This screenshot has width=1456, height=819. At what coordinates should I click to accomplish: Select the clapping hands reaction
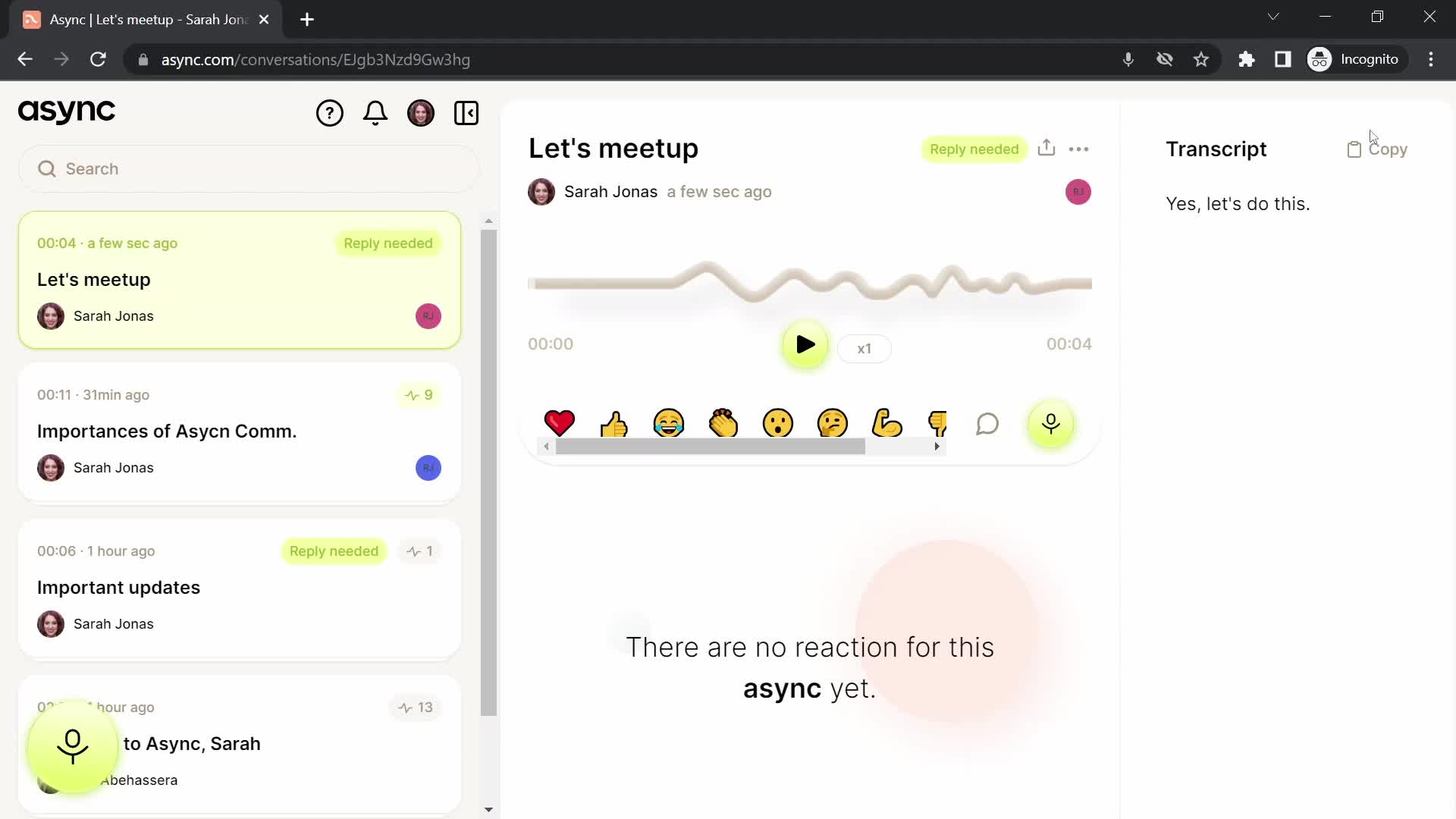[x=723, y=422]
